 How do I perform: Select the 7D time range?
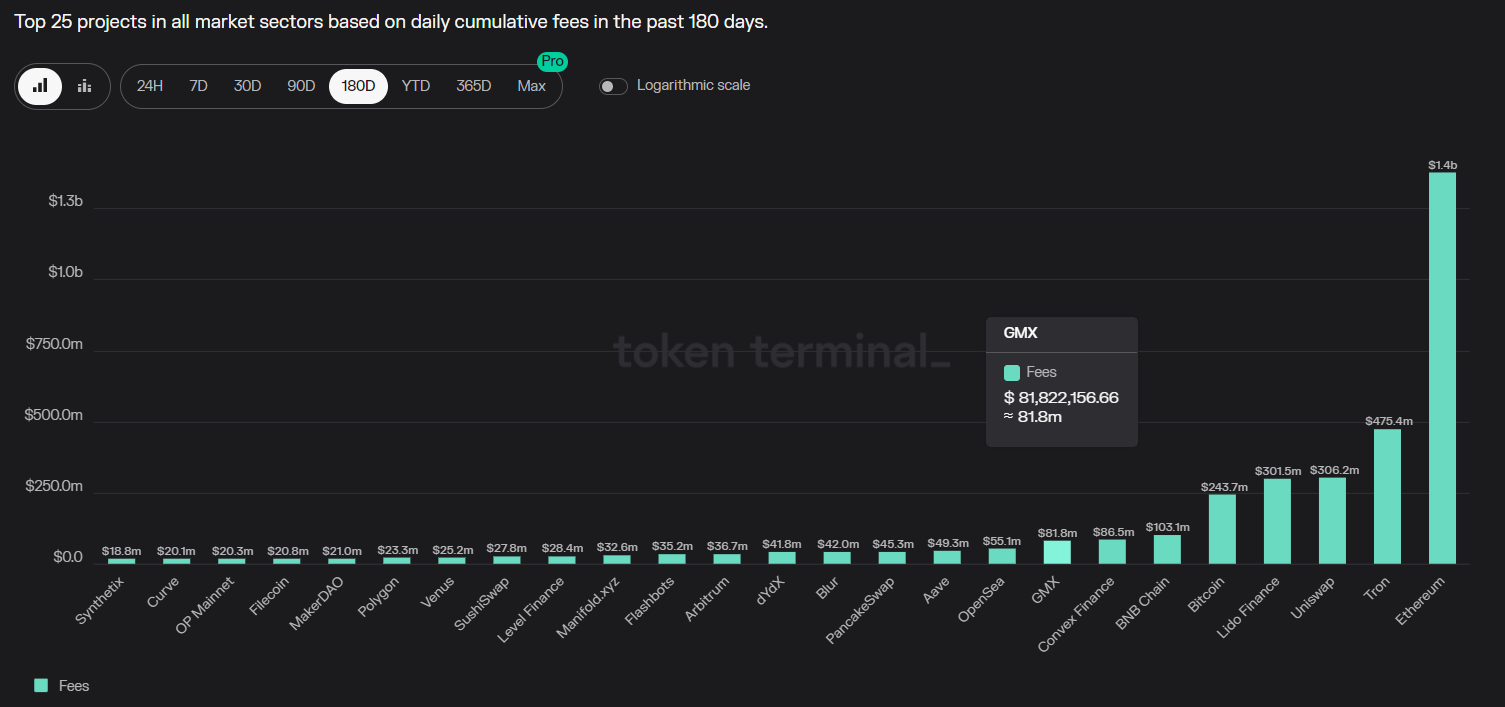(x=198, y=86)
